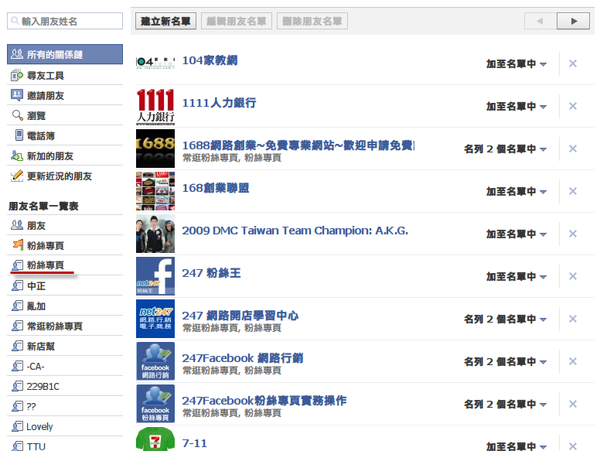Open 邀請朋友 sidebar item
Image resolution: width=600 pixels, height=451 pixels.
click(x=65, y=96)
